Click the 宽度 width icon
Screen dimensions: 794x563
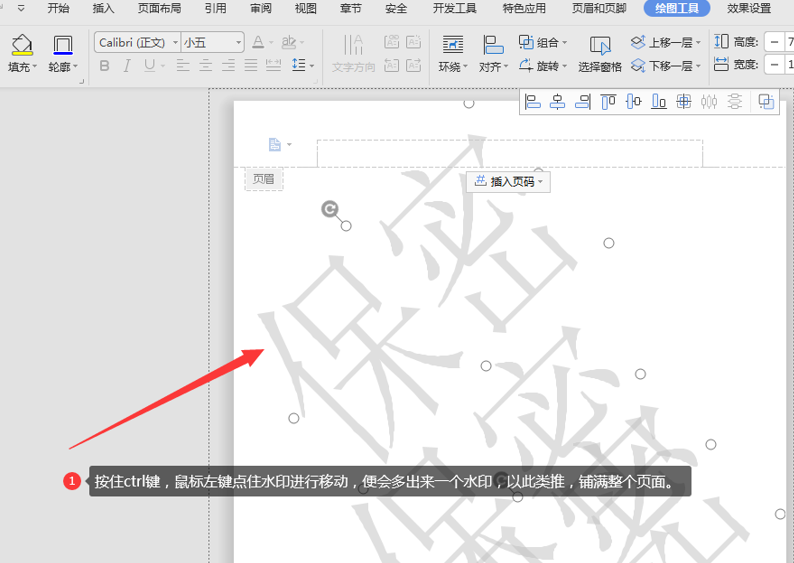[721, 64]
